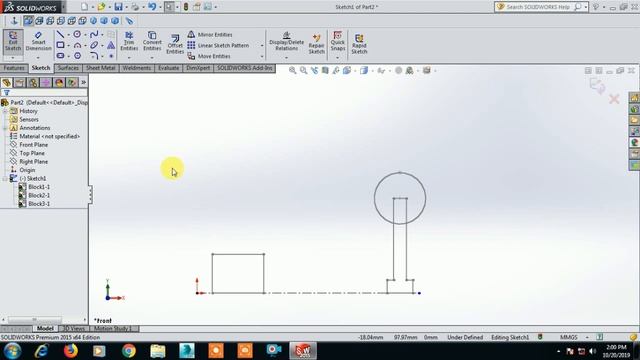Click the Search SOLIDWORKS Help field
640x360 pixels.
(x=538, y=7)
